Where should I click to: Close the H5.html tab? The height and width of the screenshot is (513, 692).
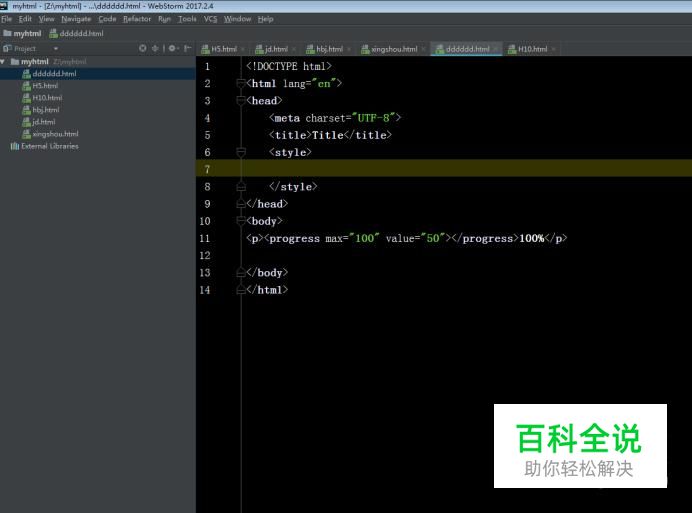[x=243, y=49]
